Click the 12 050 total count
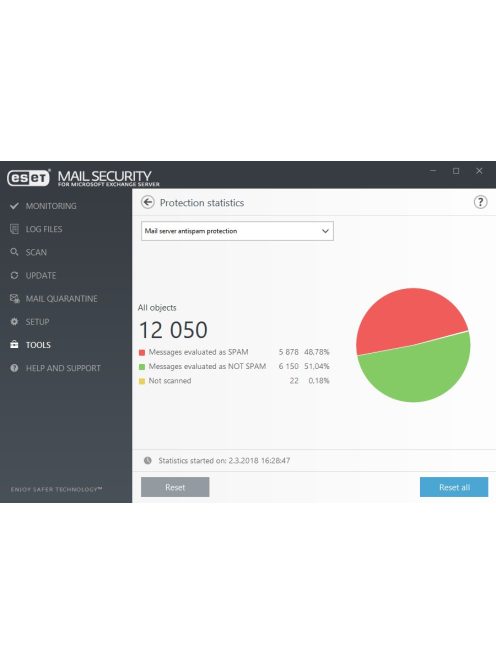496x664 pixels. pyautogui.click(x=173, y=330)
